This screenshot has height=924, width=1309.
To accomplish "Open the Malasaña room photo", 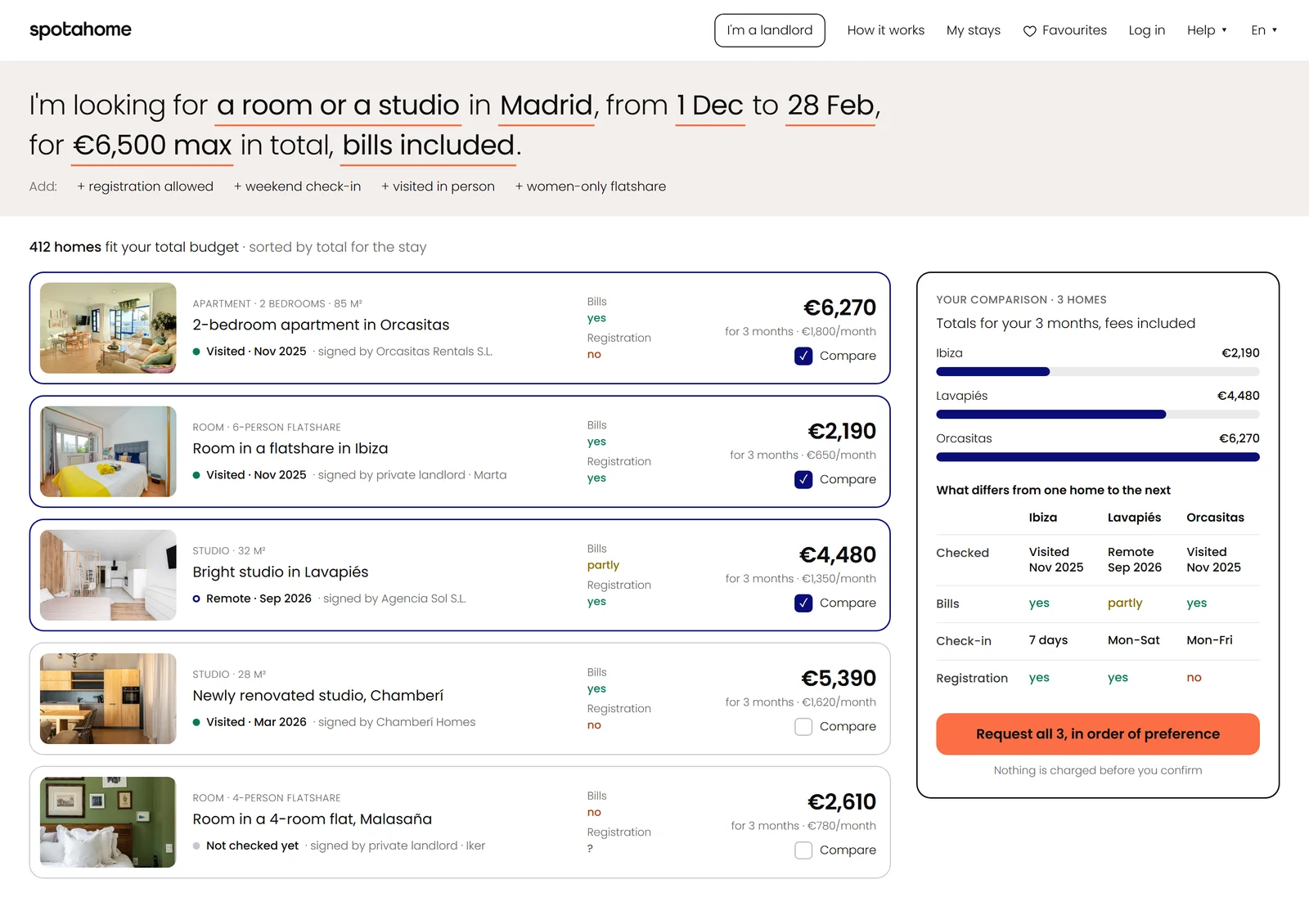I will [108, 822].
